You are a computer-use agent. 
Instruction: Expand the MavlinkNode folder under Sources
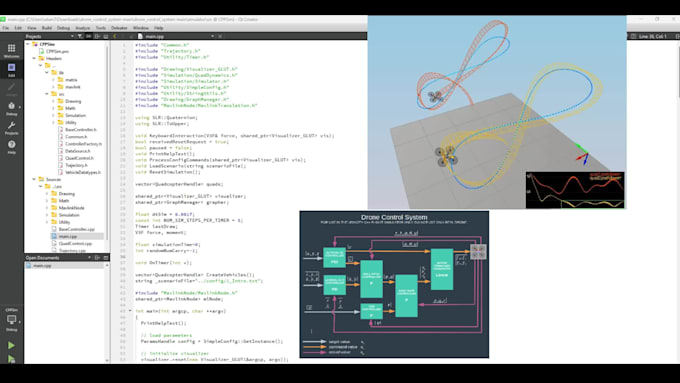coord(47,208)
